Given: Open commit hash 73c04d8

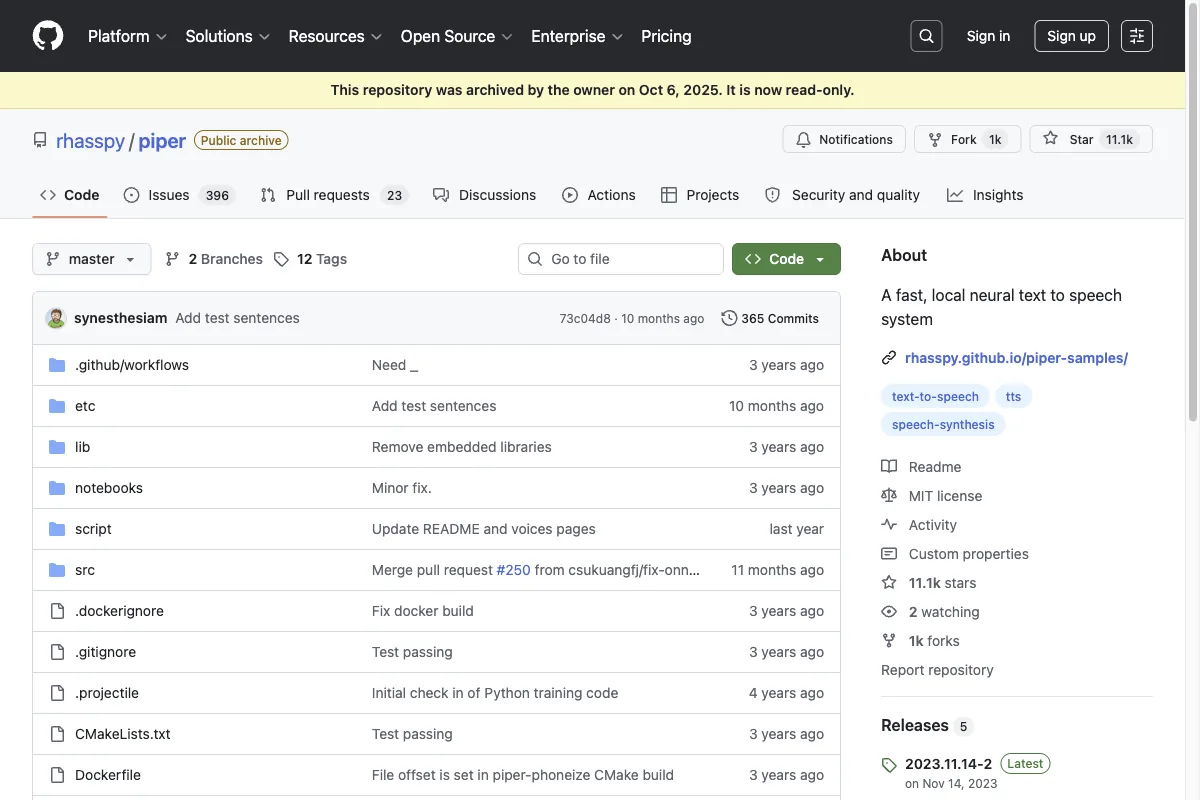Looking at the screenshot, I should click(585, 319).
